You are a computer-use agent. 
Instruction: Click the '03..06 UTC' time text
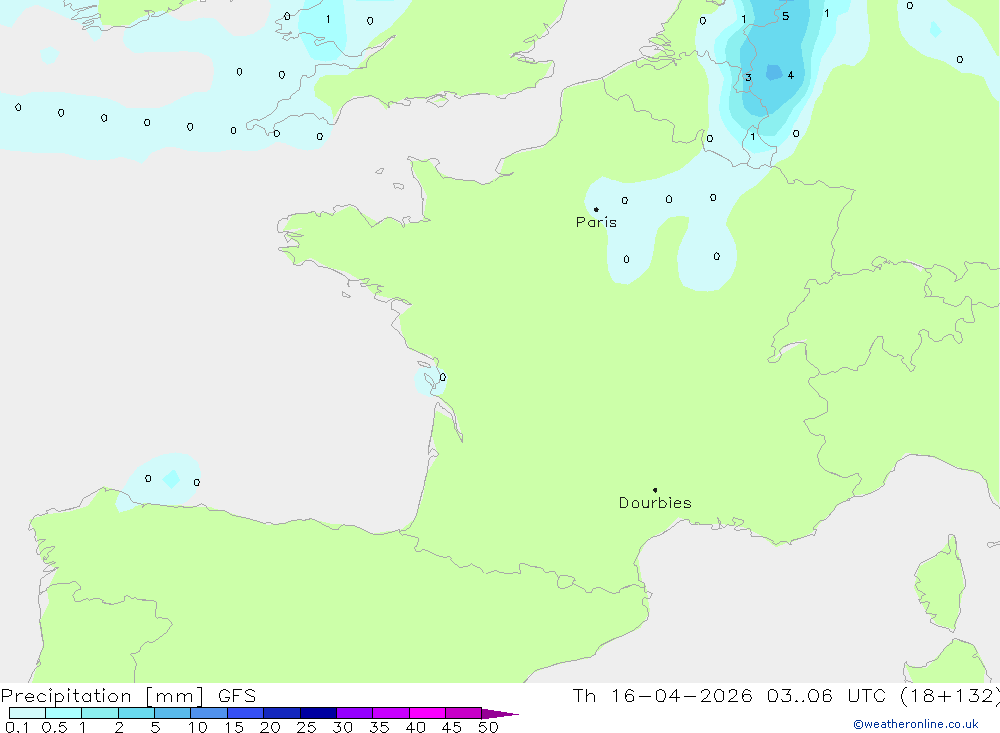click(x=827, y=695)
